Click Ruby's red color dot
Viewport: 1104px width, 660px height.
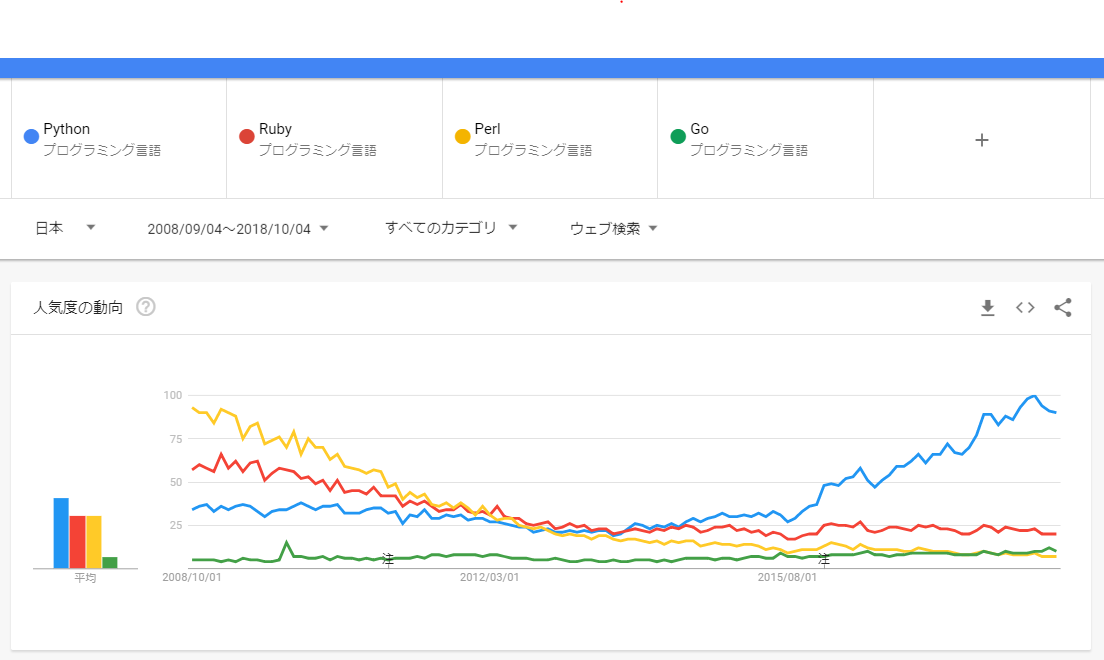point(247,136)
